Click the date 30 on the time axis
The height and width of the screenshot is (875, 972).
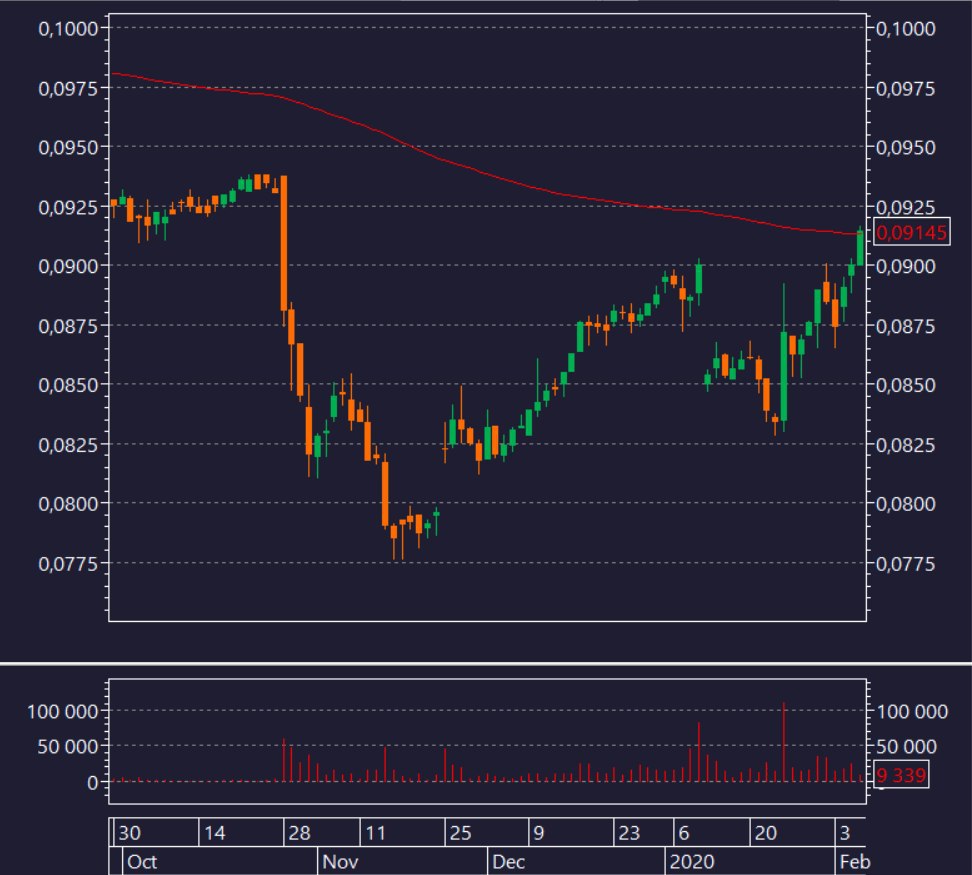point(129,833)
